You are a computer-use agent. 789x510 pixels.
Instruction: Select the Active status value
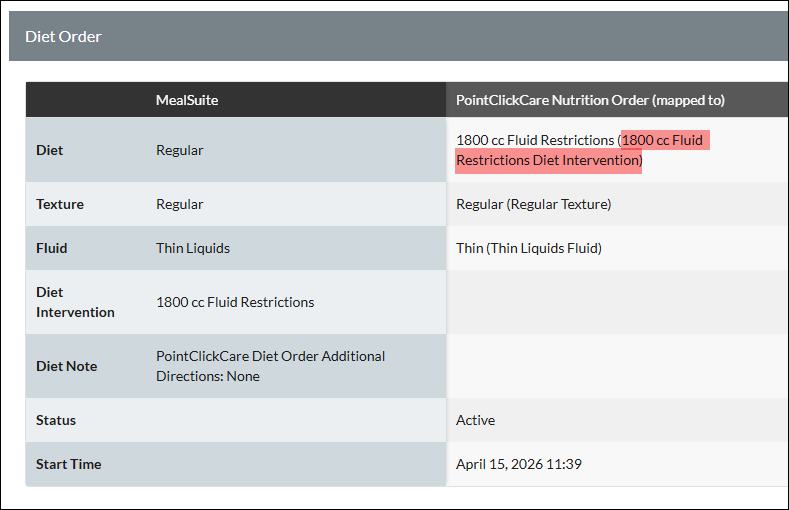point(476,420)
